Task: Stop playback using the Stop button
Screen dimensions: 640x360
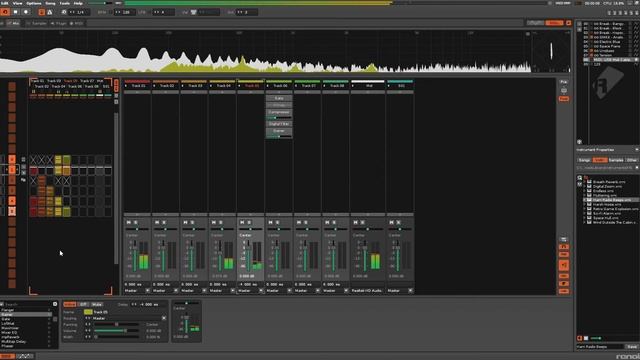Action: (16, 12)
